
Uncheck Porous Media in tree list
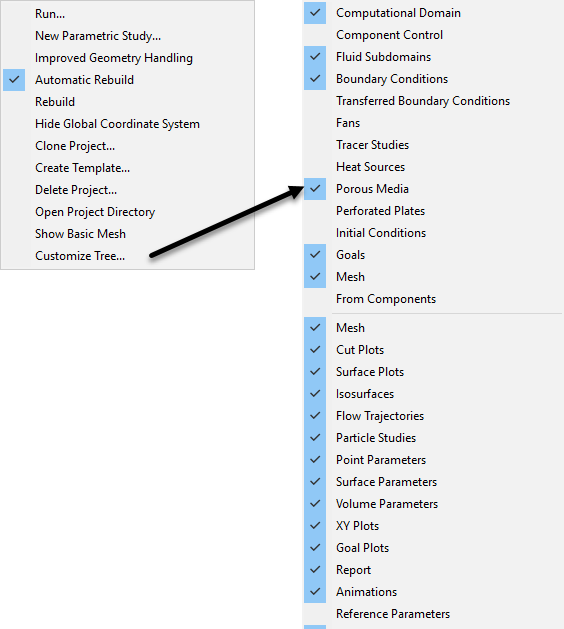315,189
